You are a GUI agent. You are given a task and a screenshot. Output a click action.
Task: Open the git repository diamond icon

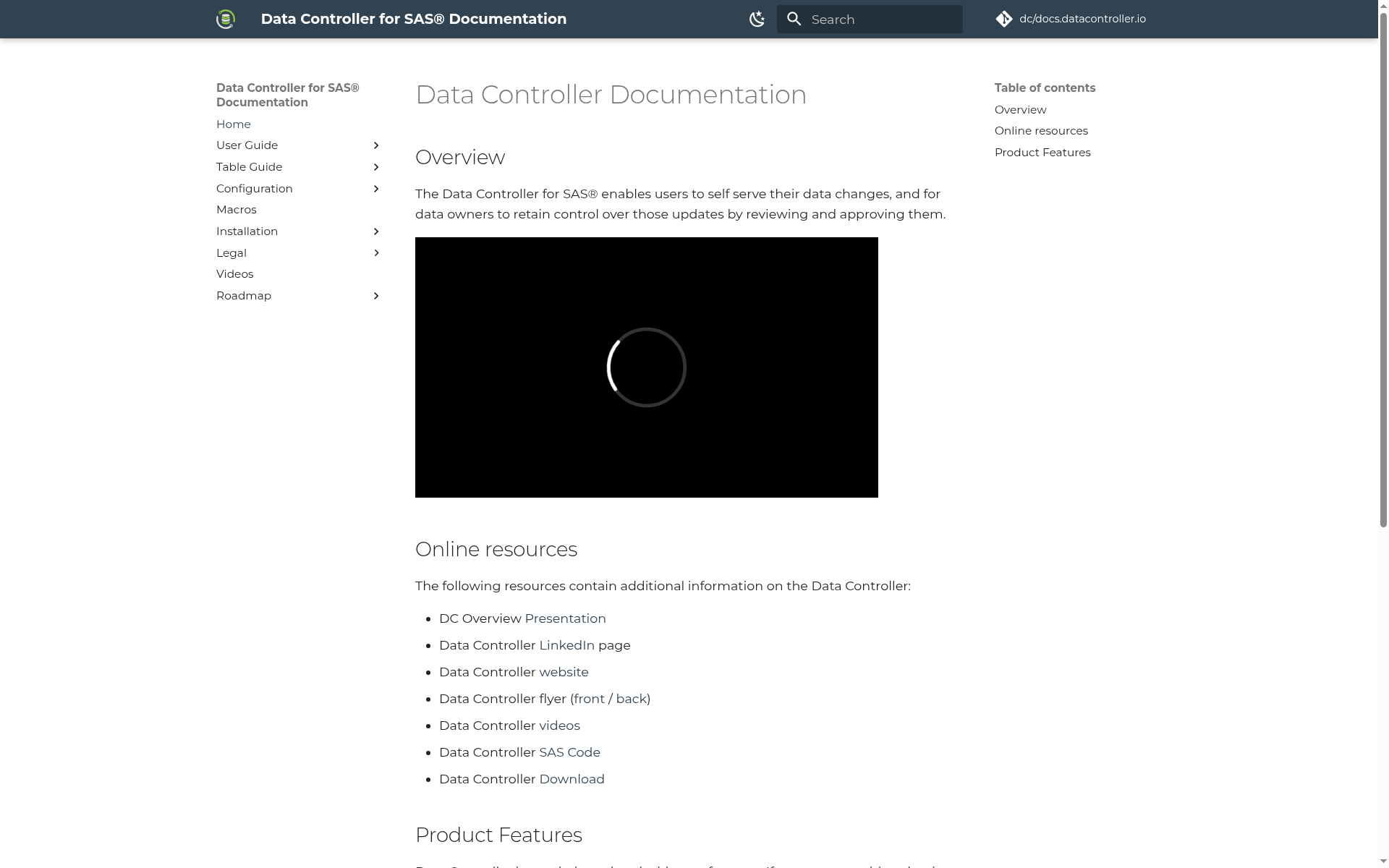[1004, 19]
